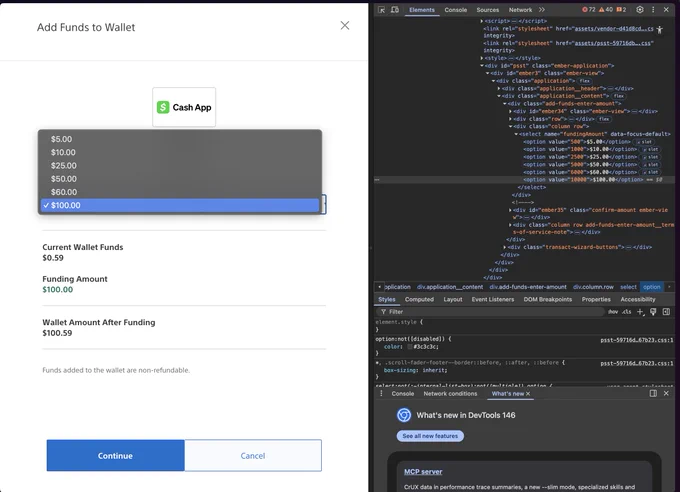Open the Accessibility tab
Image resolution: width=680 pixels, height=492 pixels.
638,299
